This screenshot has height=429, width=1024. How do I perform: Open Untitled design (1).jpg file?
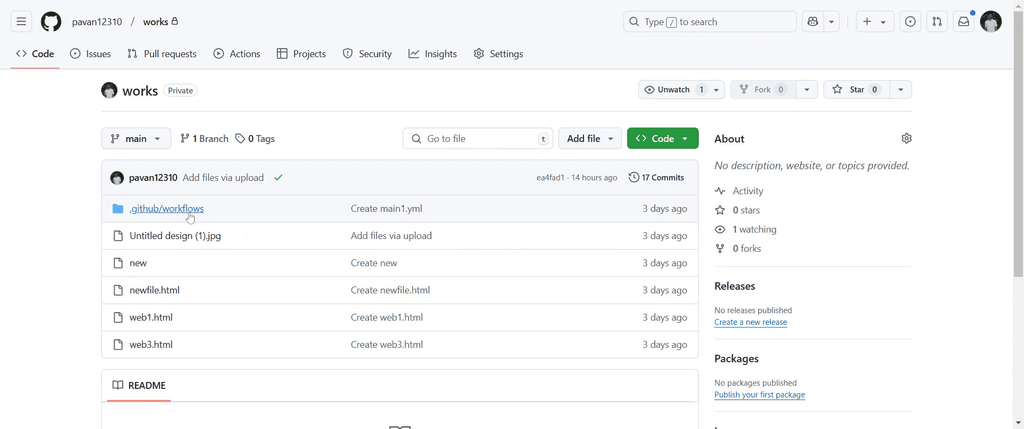click(175, 236)
